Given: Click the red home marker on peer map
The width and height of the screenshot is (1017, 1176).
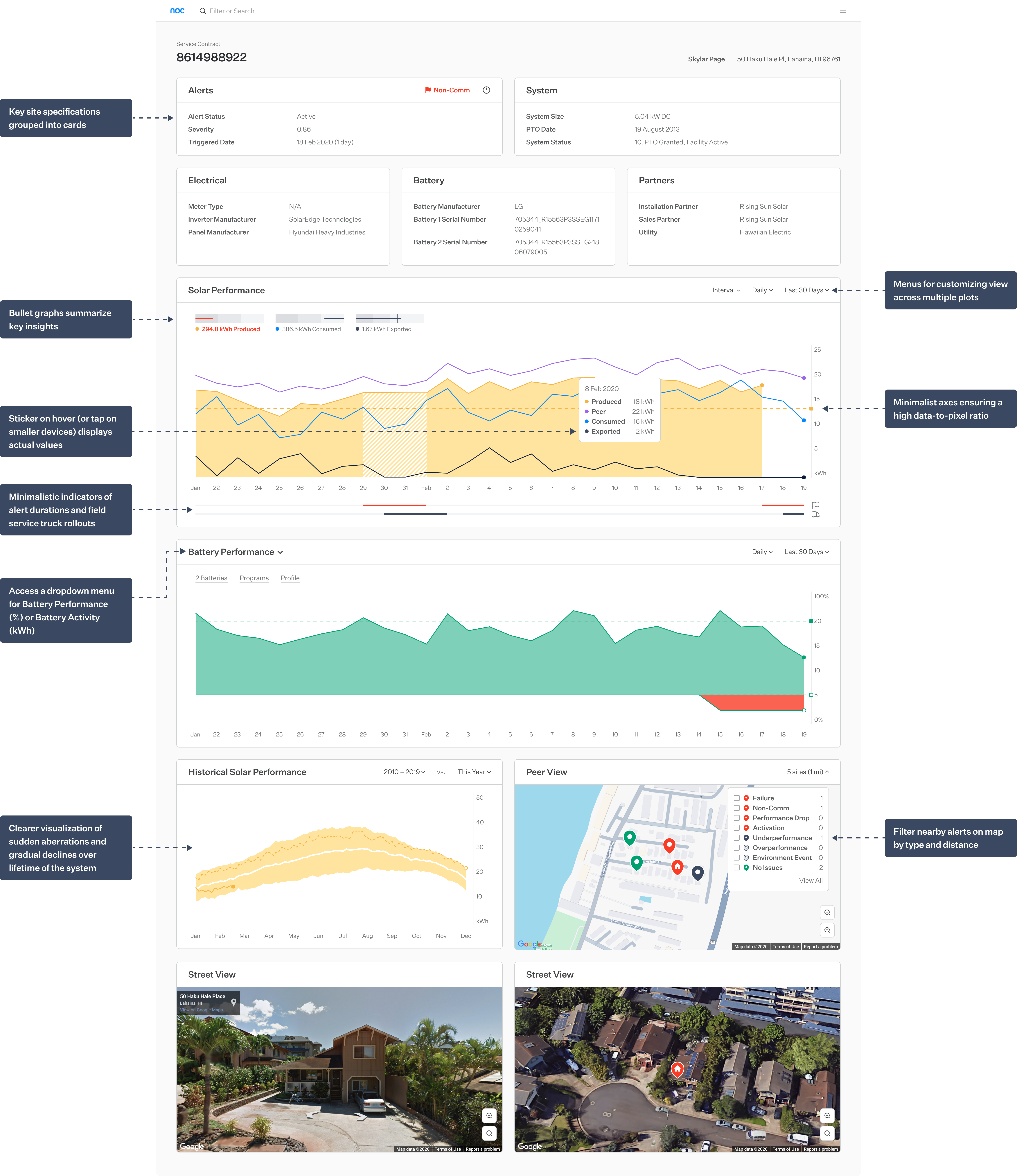Looking at the screenshot, I should (677, 867).
